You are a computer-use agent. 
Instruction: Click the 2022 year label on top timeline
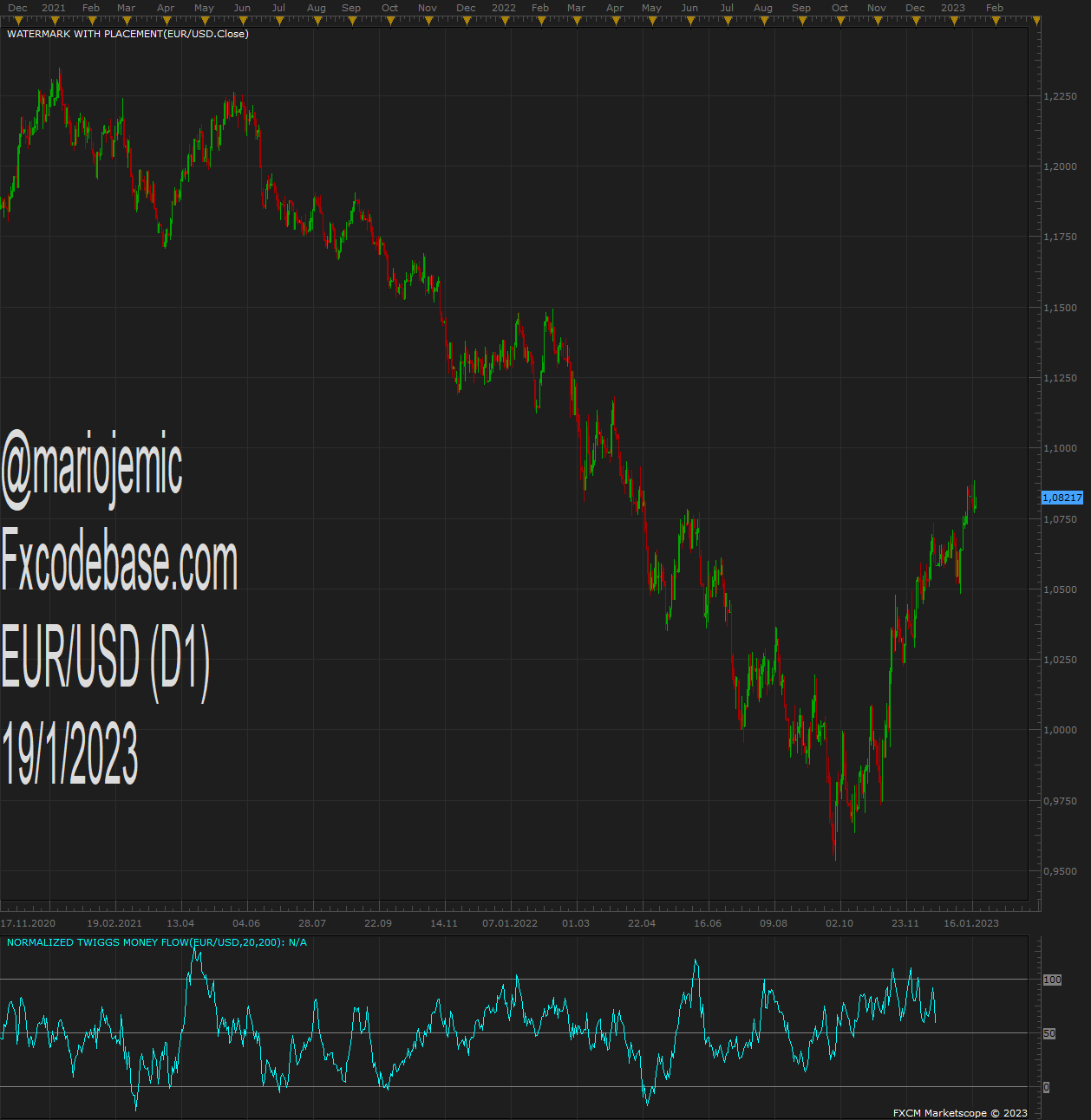point(504,8)
